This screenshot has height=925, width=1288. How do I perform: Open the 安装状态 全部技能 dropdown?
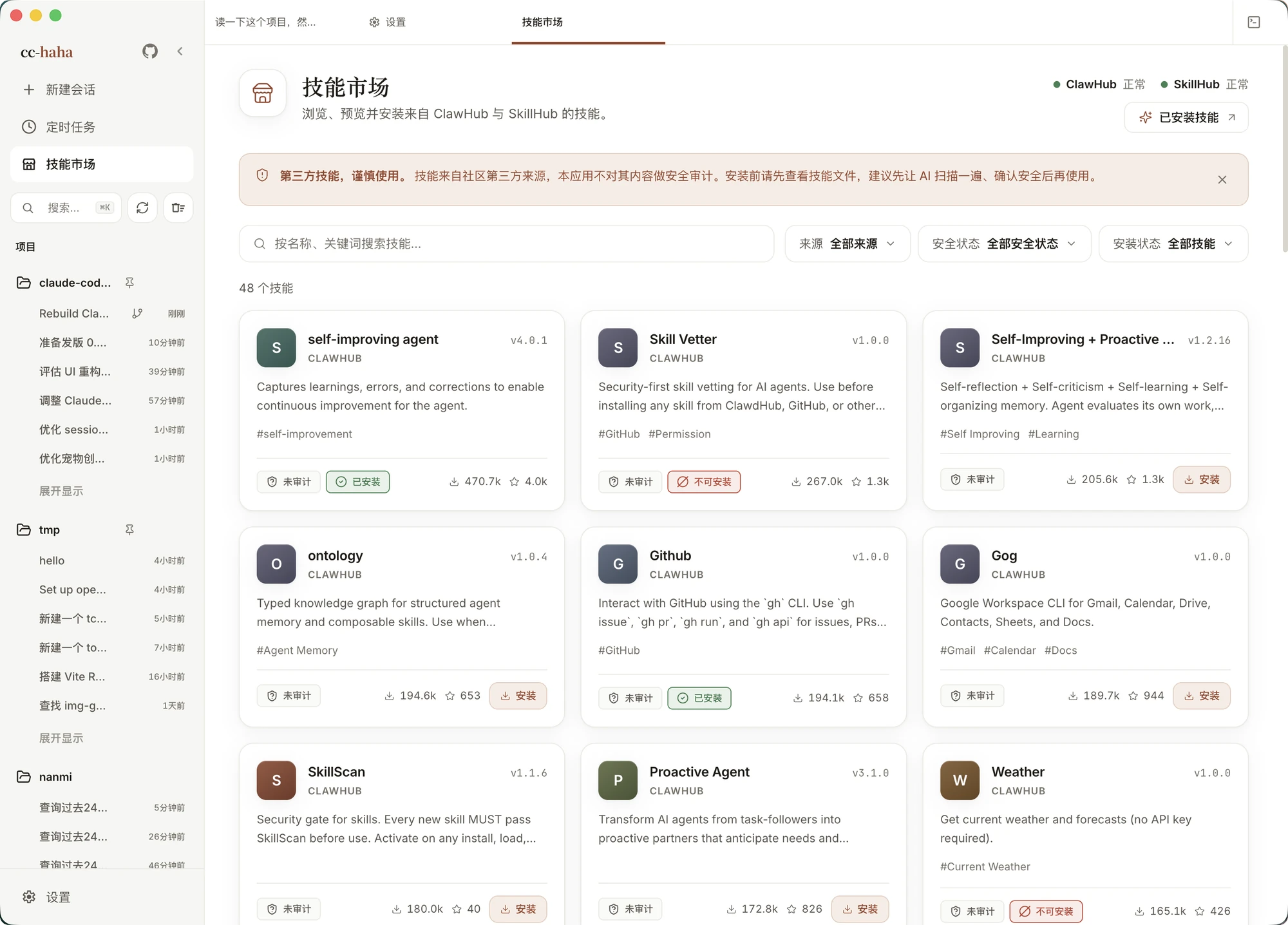(1173, 243)
